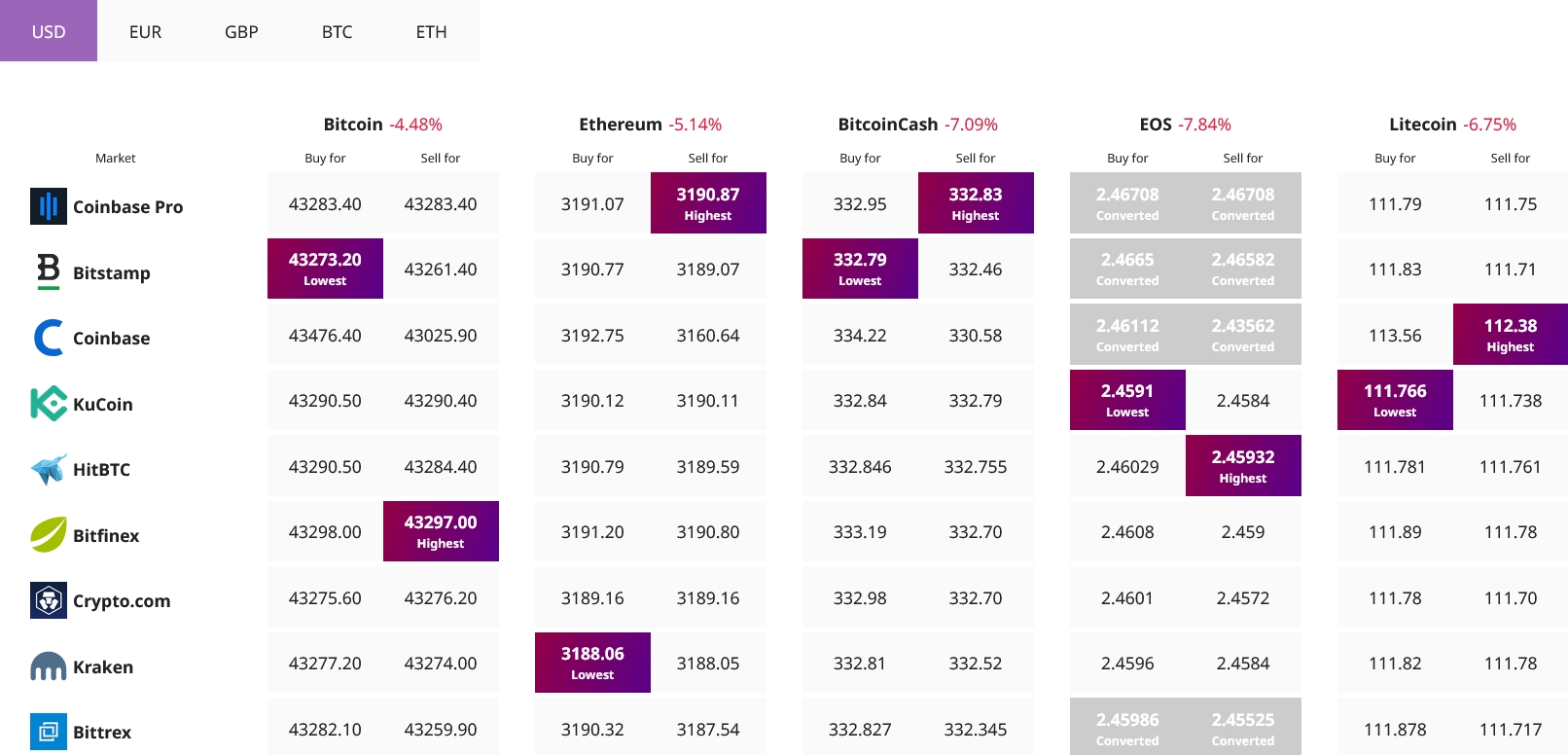
Task: Select the GBP currency tab
Action: tap(241, 31)
